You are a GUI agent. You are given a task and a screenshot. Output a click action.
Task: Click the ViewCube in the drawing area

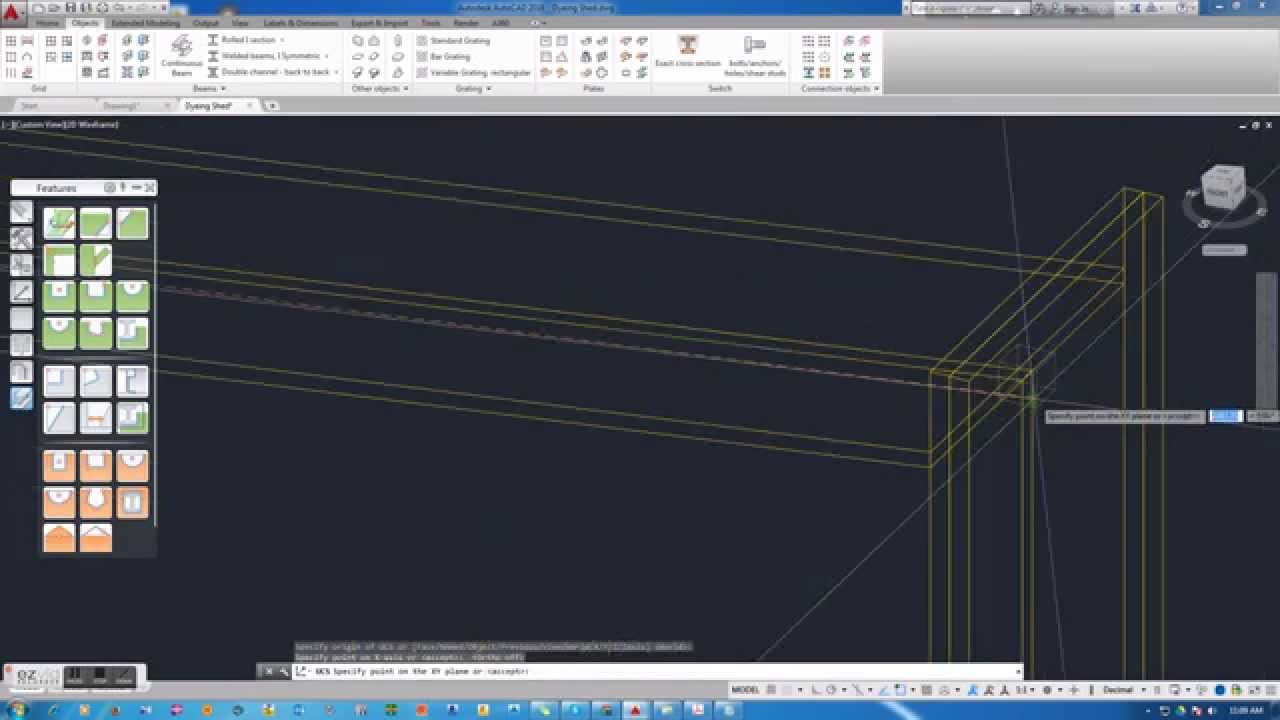click(1223, 188)
